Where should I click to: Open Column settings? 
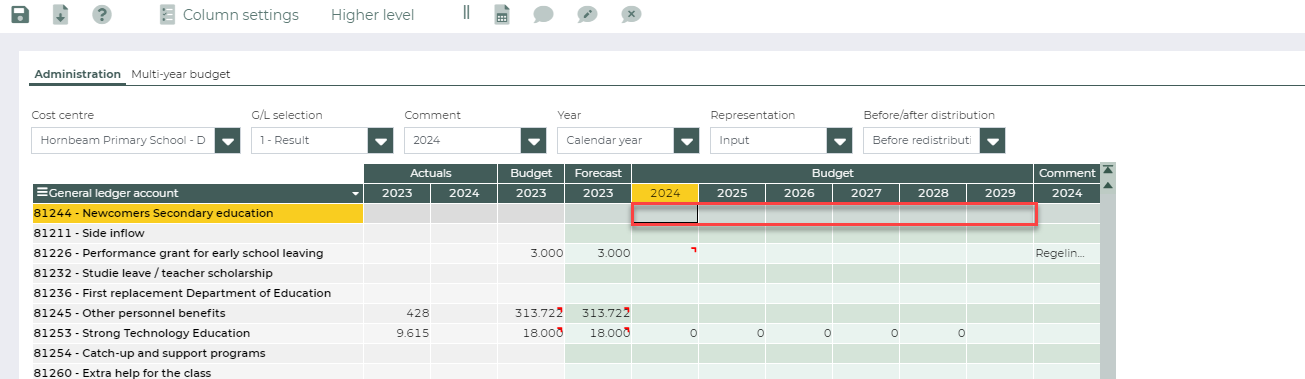229,15
